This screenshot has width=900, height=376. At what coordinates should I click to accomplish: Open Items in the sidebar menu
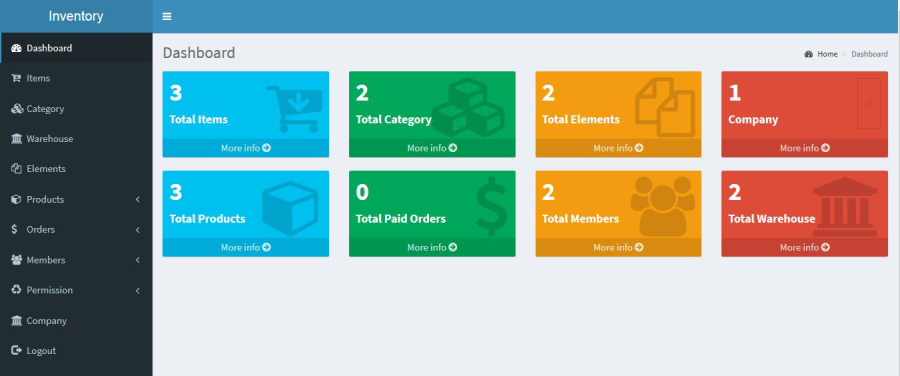pos(76,78)
